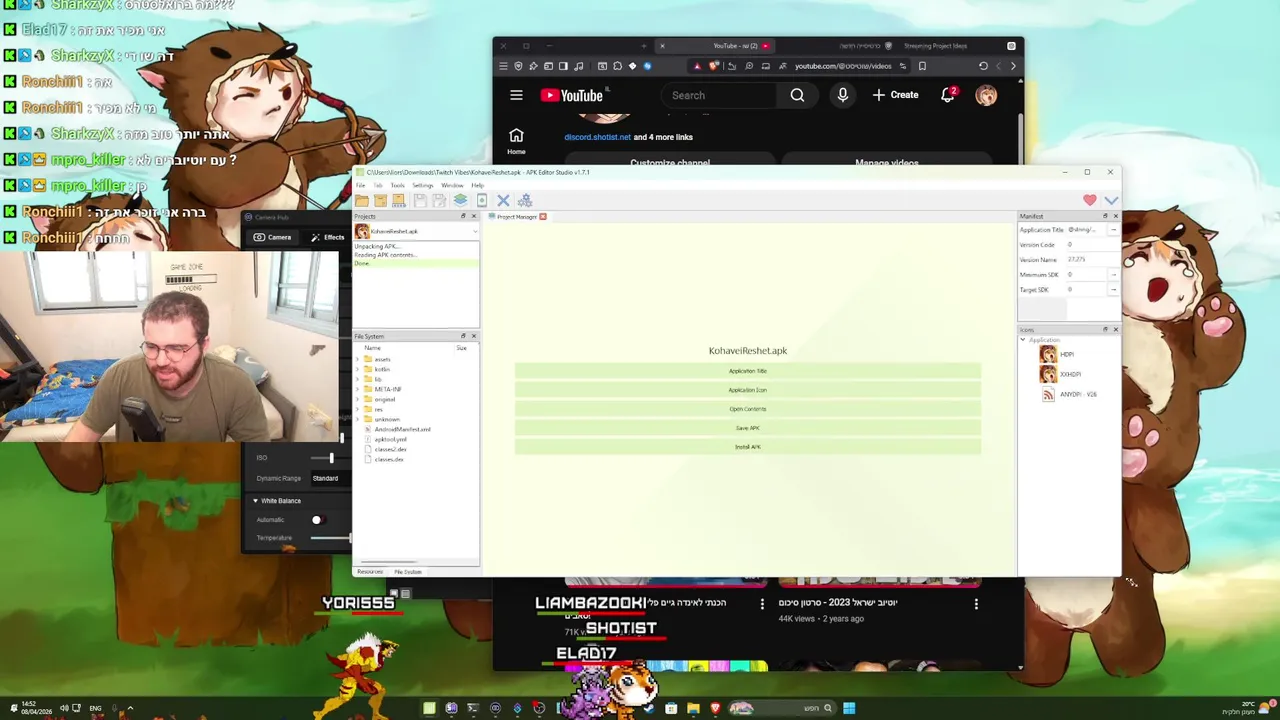
Task: Click the Application Icon button
Action: pyautogui.click(x=748, y=390)
